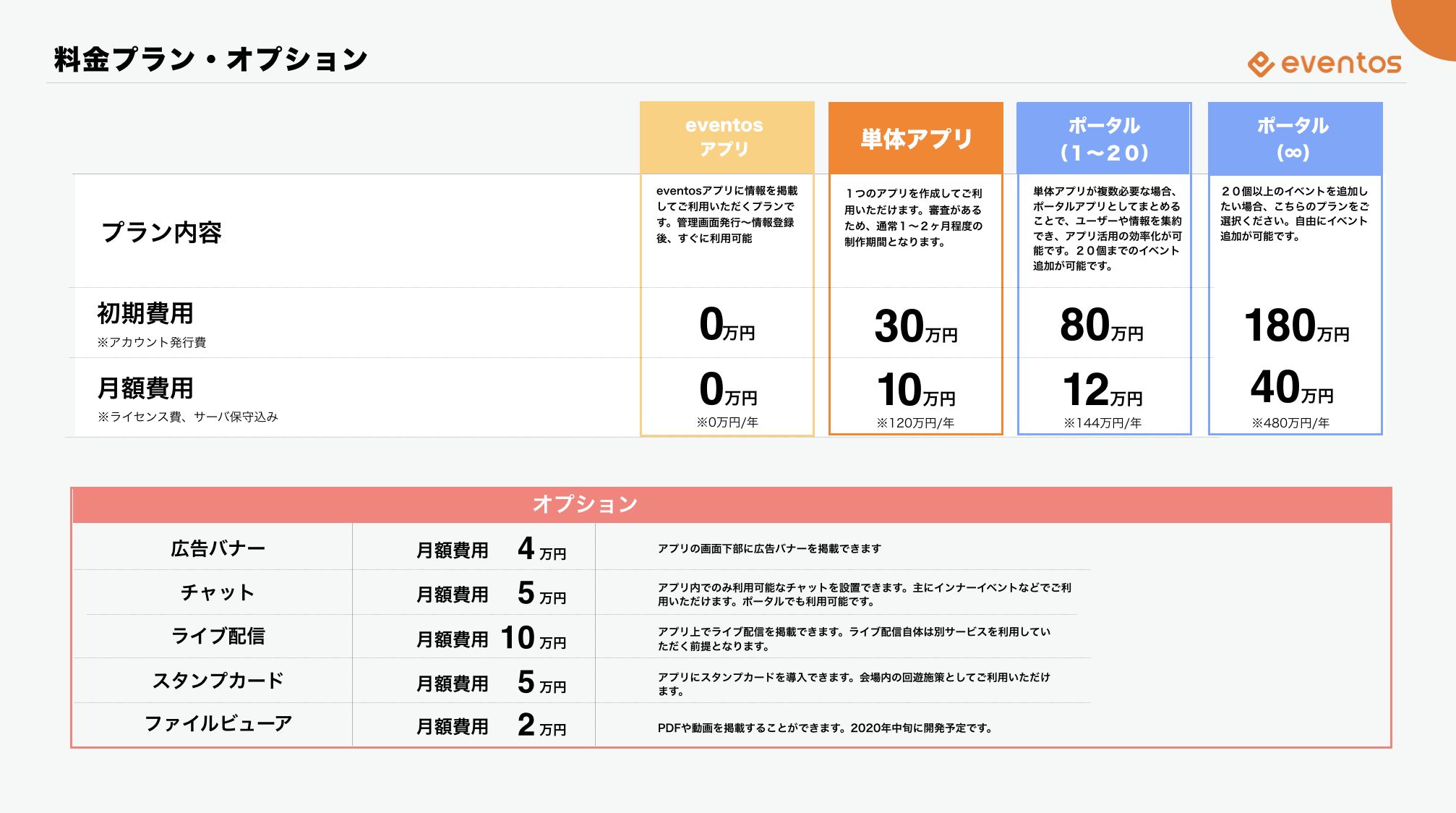The height and width of the screenshot is (813, 1456).
Task: Click the ファイルビューア option row label
Action: (218, 724)
